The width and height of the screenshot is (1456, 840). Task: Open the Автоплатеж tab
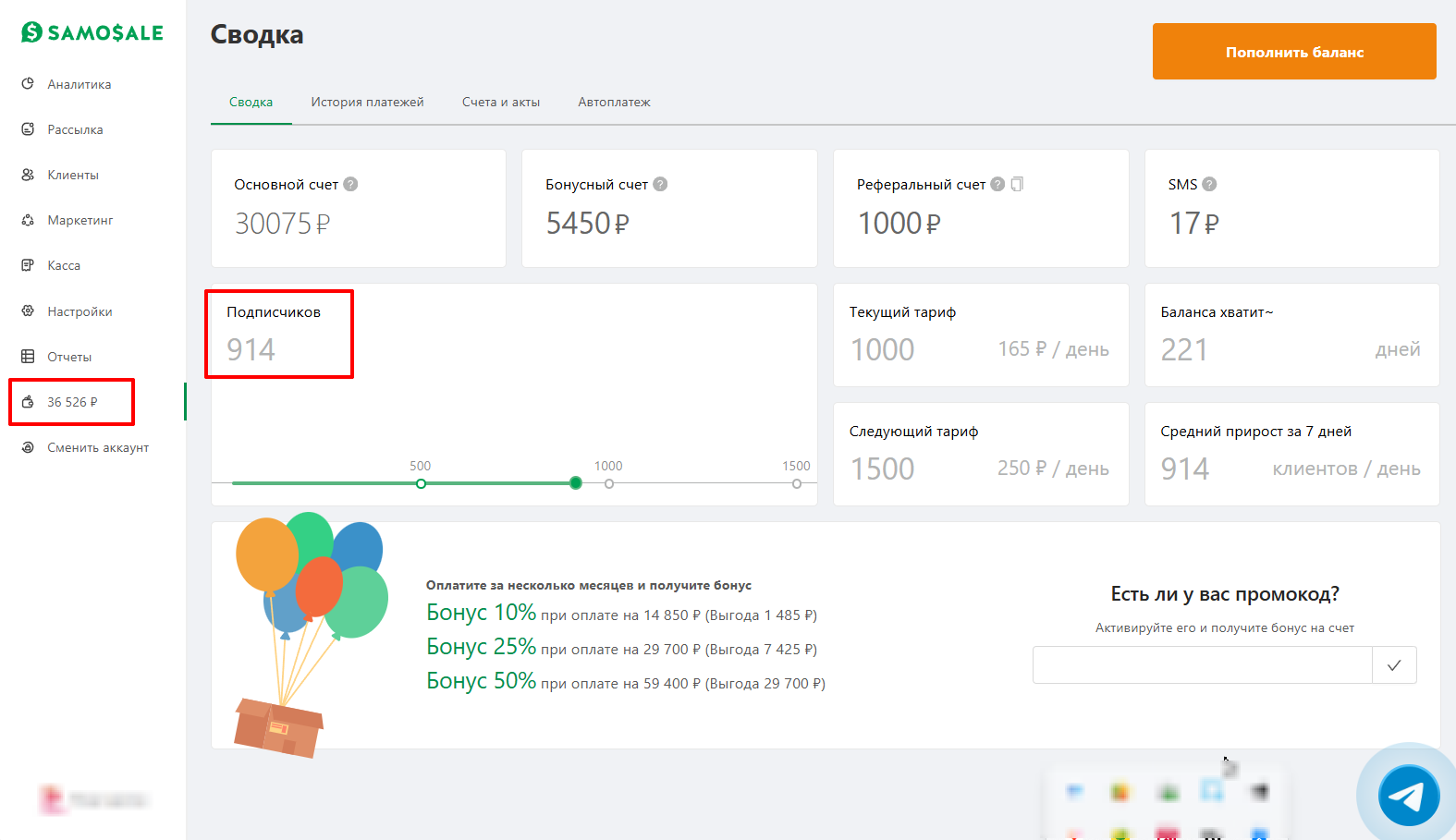(614, 102)
